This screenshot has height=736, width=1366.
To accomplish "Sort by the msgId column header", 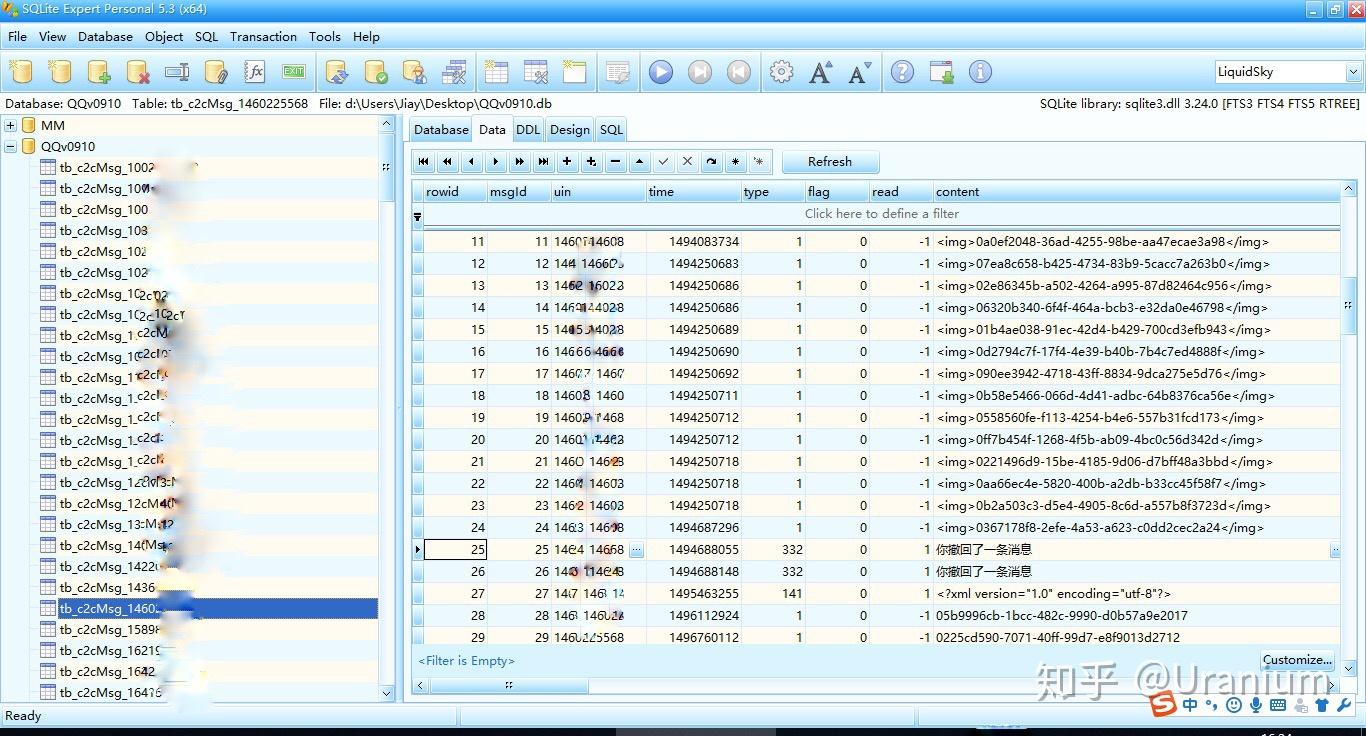I will click(518, 192).
